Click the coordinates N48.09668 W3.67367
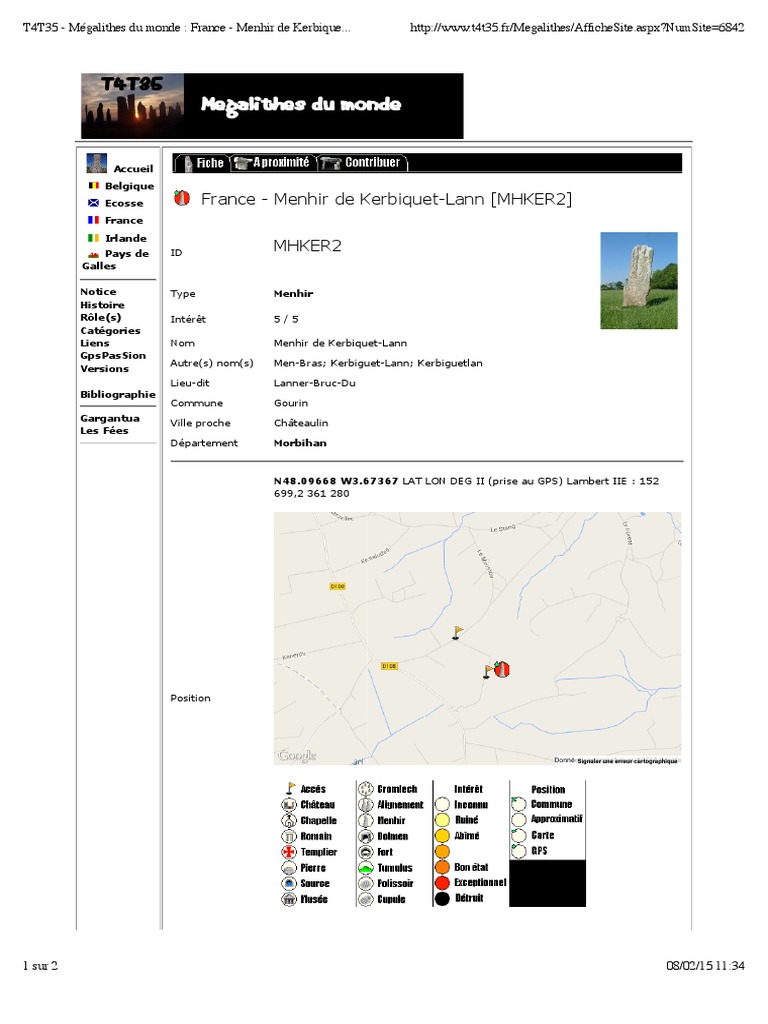The width and height of the screenshot is (768, 1024). click(336, 481)
